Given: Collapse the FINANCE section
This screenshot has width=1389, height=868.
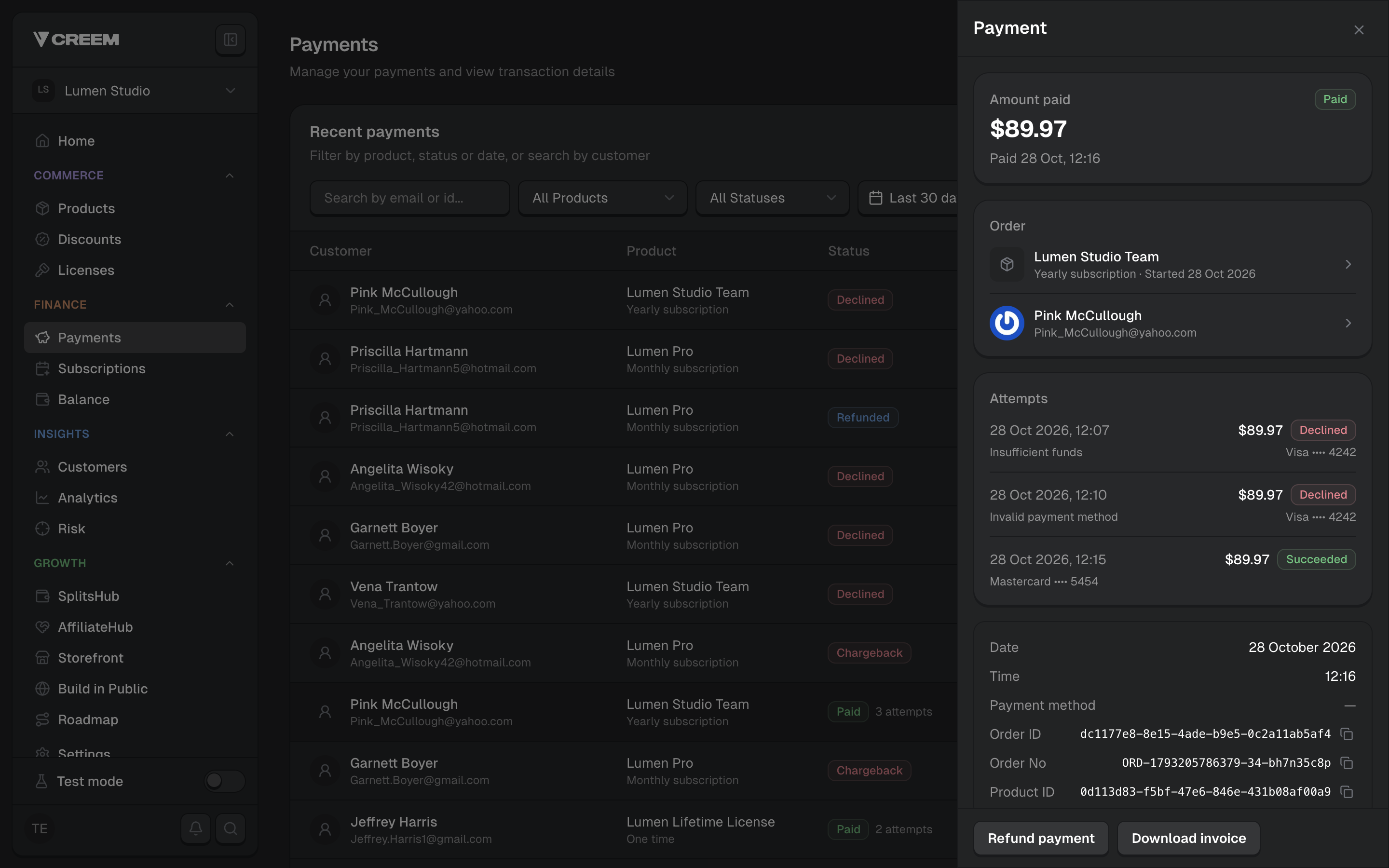Looking at the screenshot, I should 230,305.
